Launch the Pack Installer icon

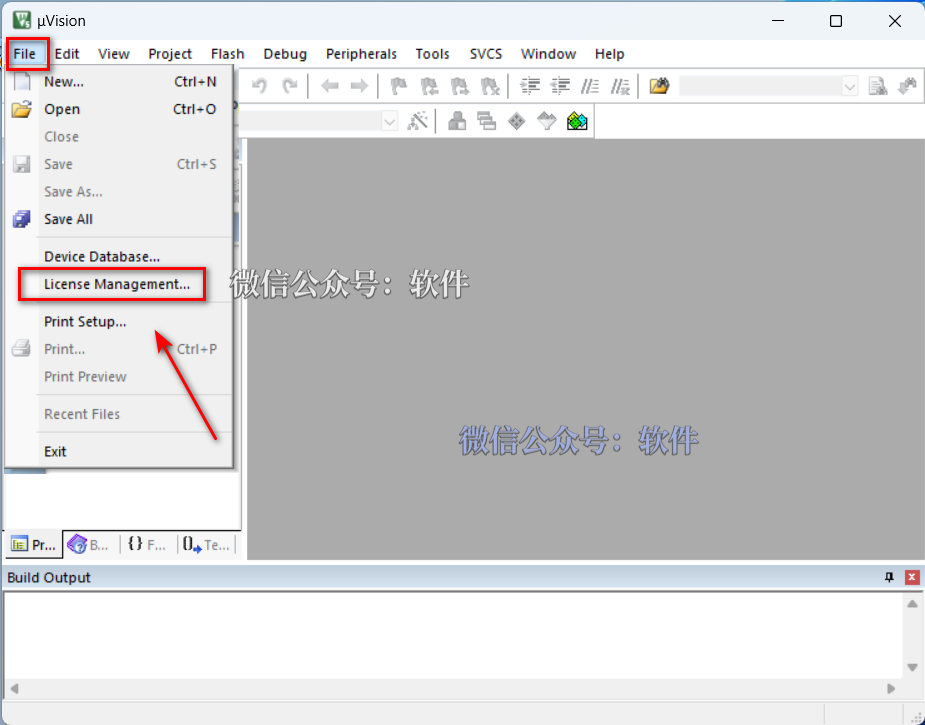(577, 122)
